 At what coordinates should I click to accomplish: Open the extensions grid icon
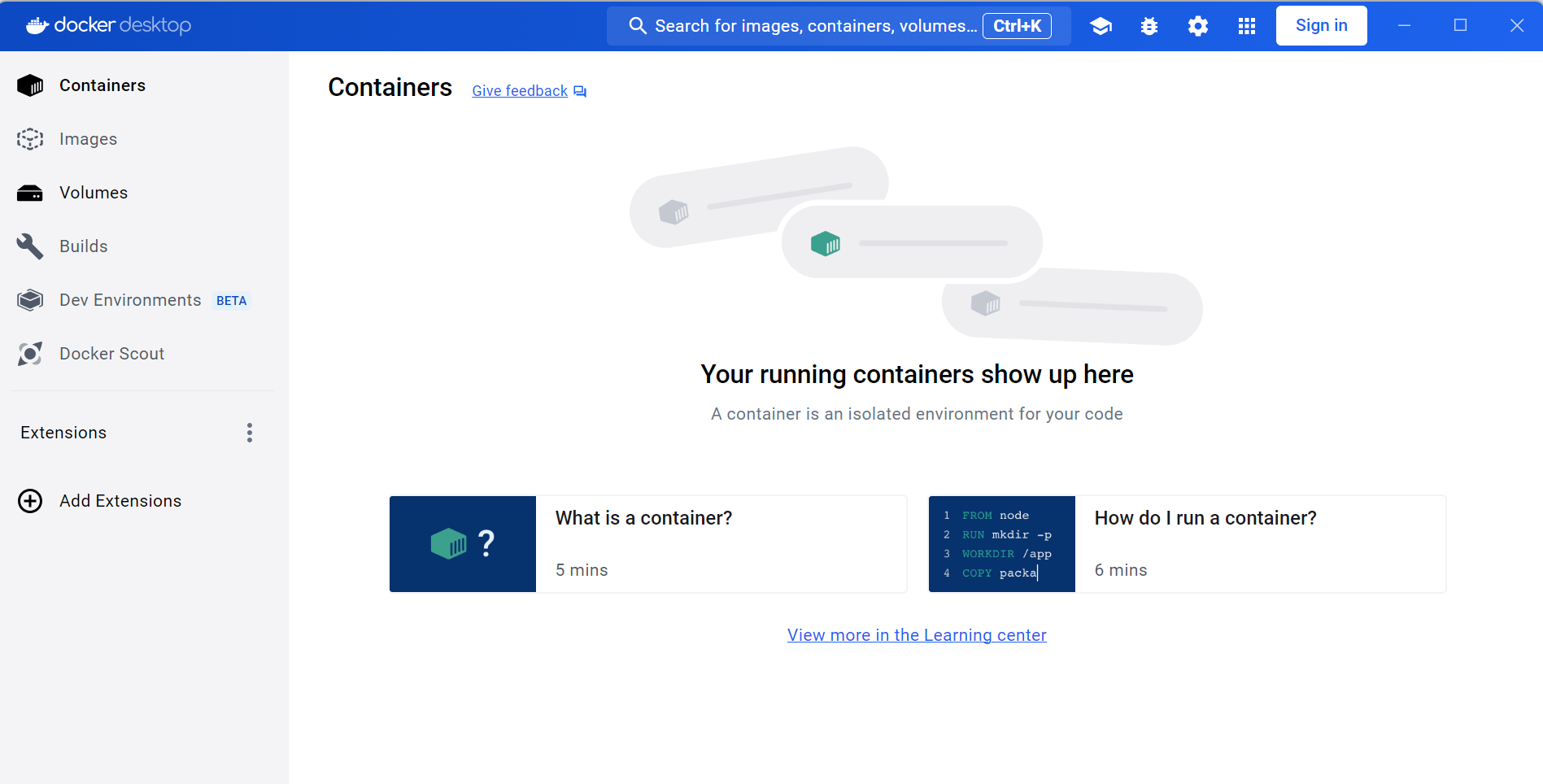tap(1247, 26)
